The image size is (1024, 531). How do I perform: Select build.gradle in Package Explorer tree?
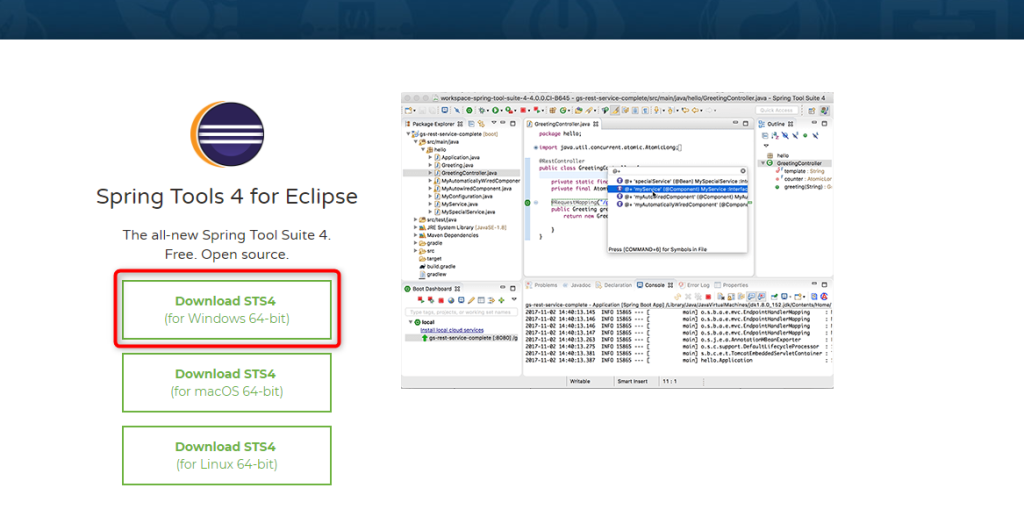(438, 266)
